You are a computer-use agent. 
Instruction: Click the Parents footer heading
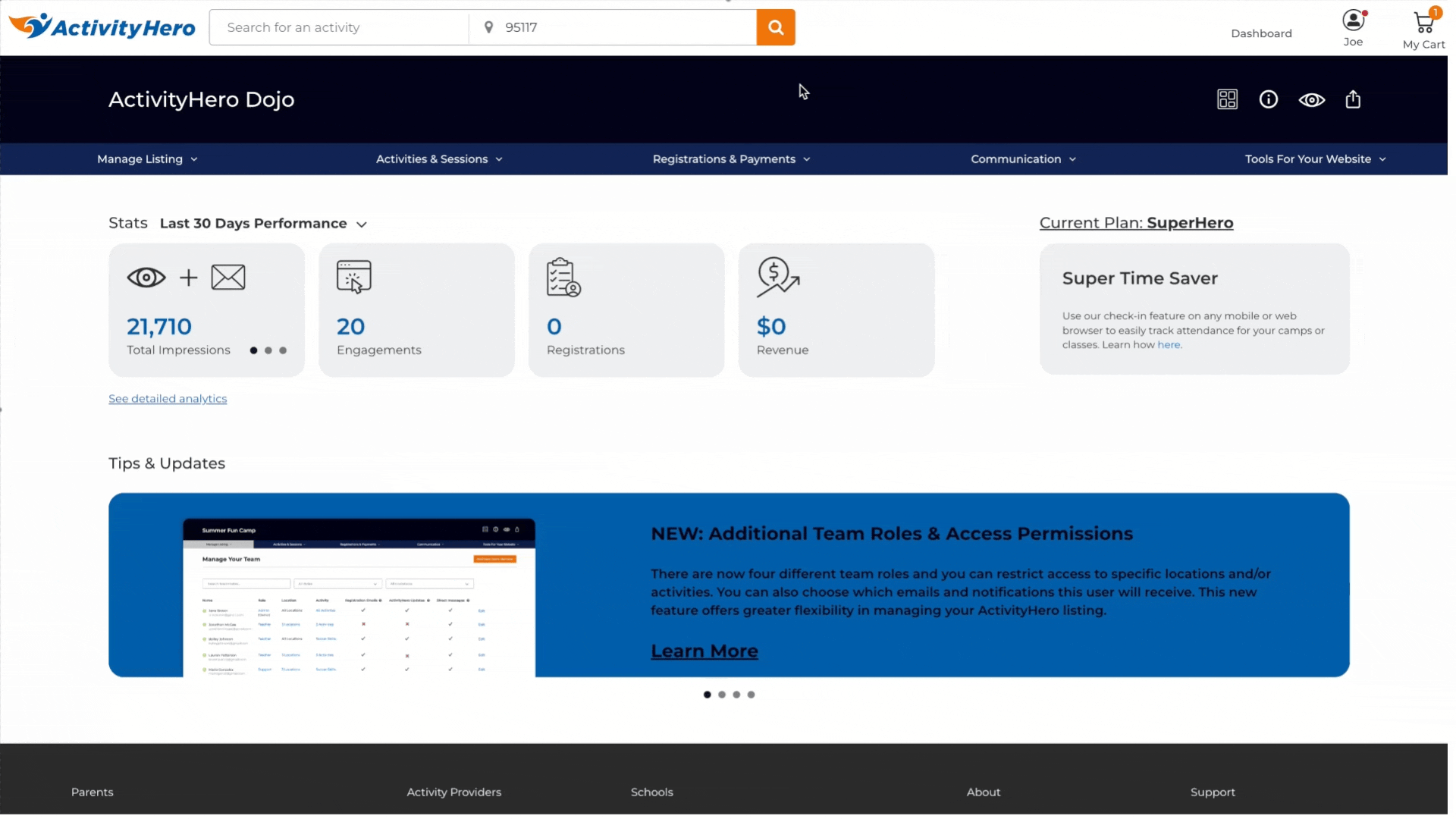pyautogui.click(x=93, y=792)
